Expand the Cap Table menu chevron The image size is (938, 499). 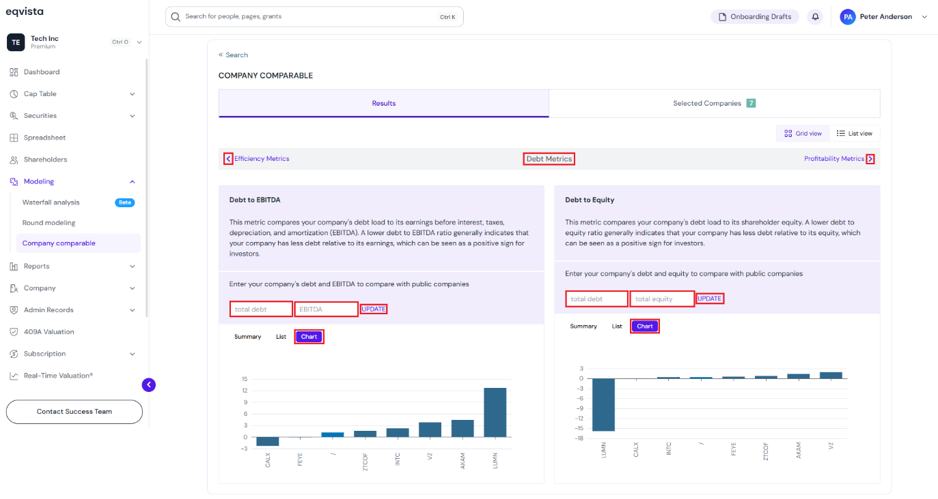(x=132, y=94)
